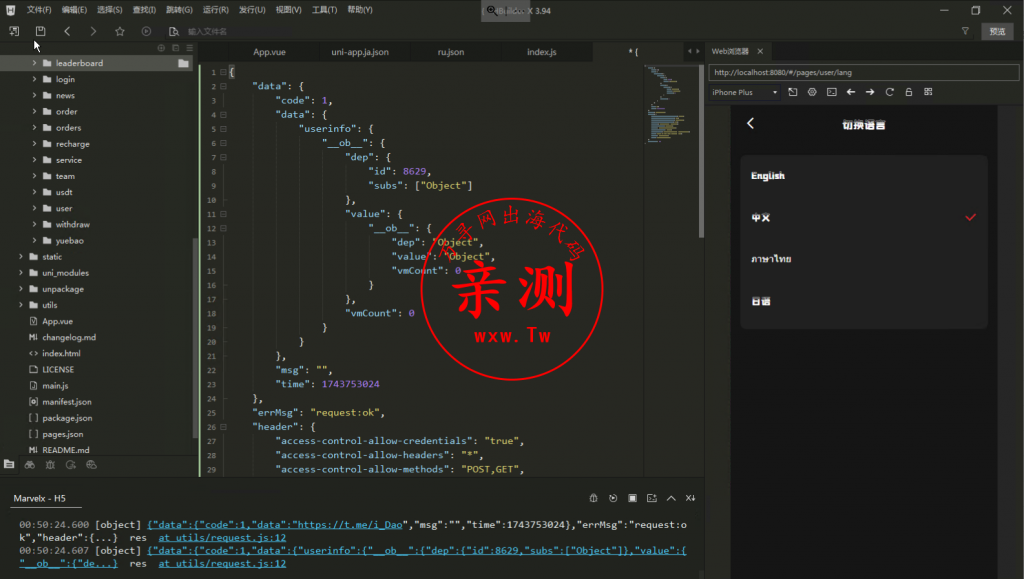Click the filter funnel icon near preview
Screen dimensions: 1024x579
tap(965, 32)
